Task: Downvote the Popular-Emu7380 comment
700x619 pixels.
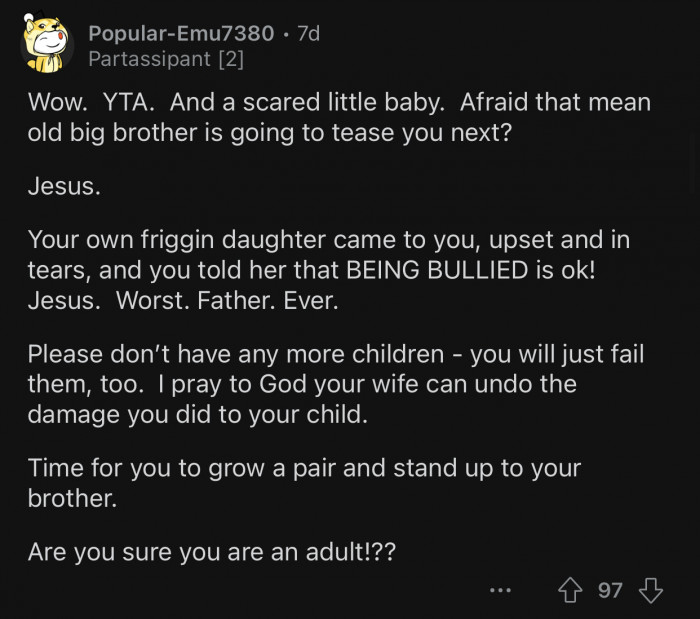Action: click(650, 590)
